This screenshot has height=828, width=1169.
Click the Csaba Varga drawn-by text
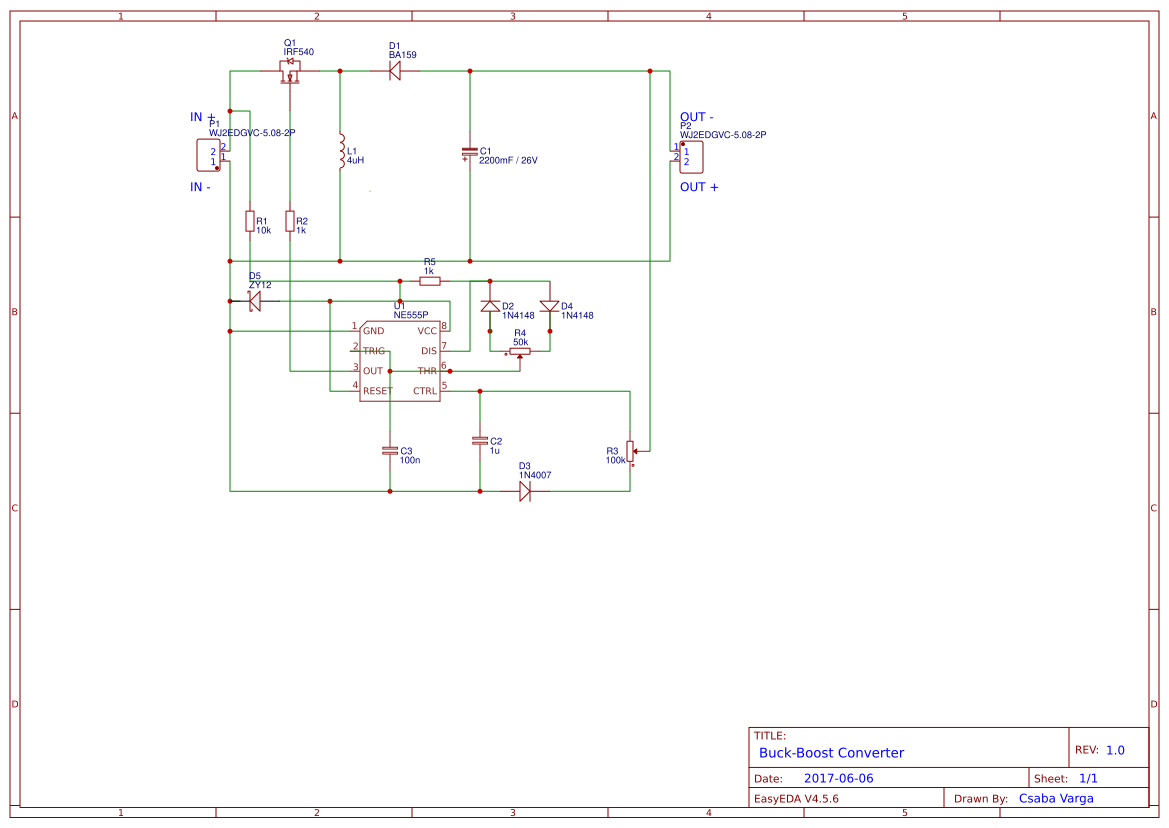(x=1057, y=798)
